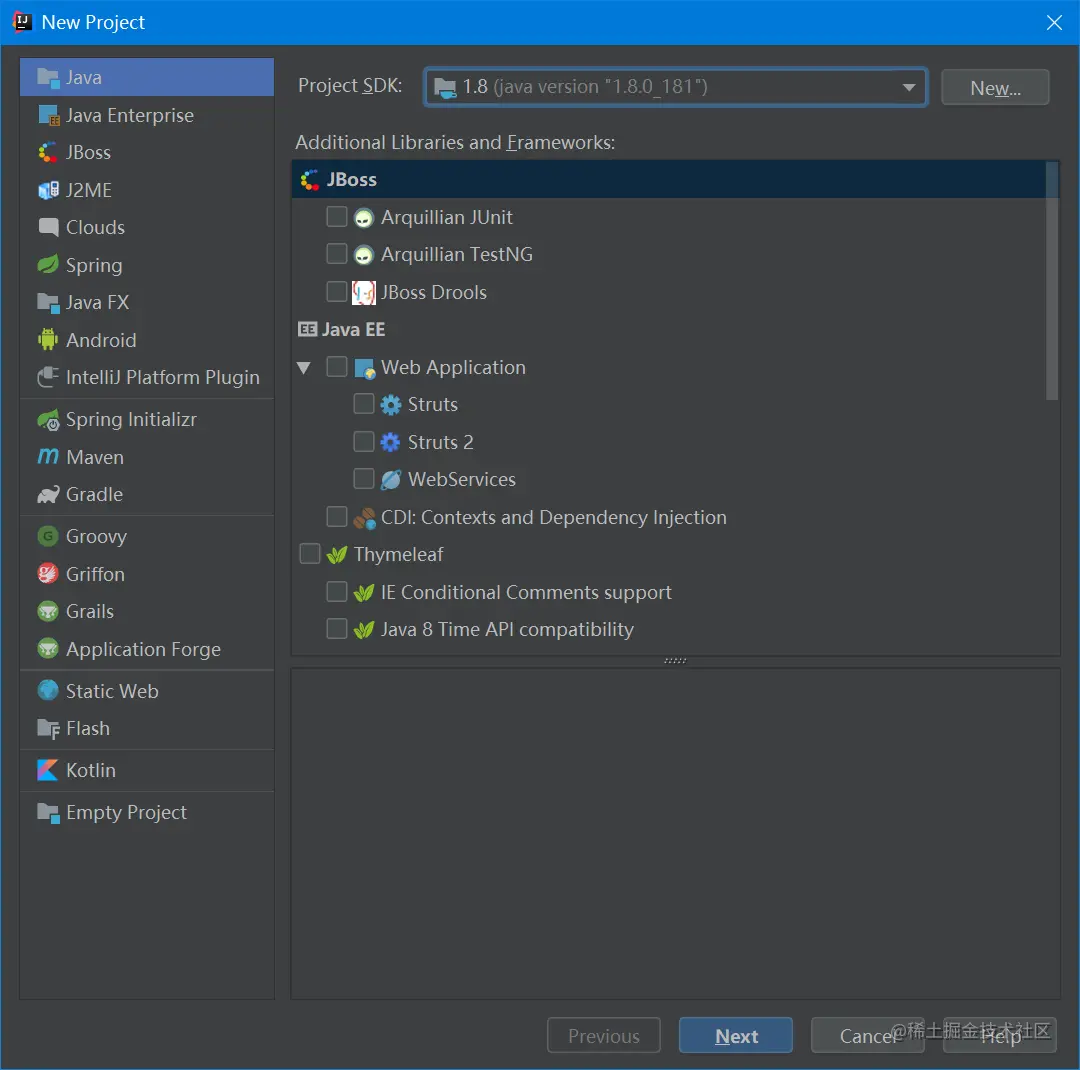The height and width of the screenshot is (1070, 1080).
Task: Click the Arquillian TestNG label
Action: pyautogui.click(x=457, y=255)
